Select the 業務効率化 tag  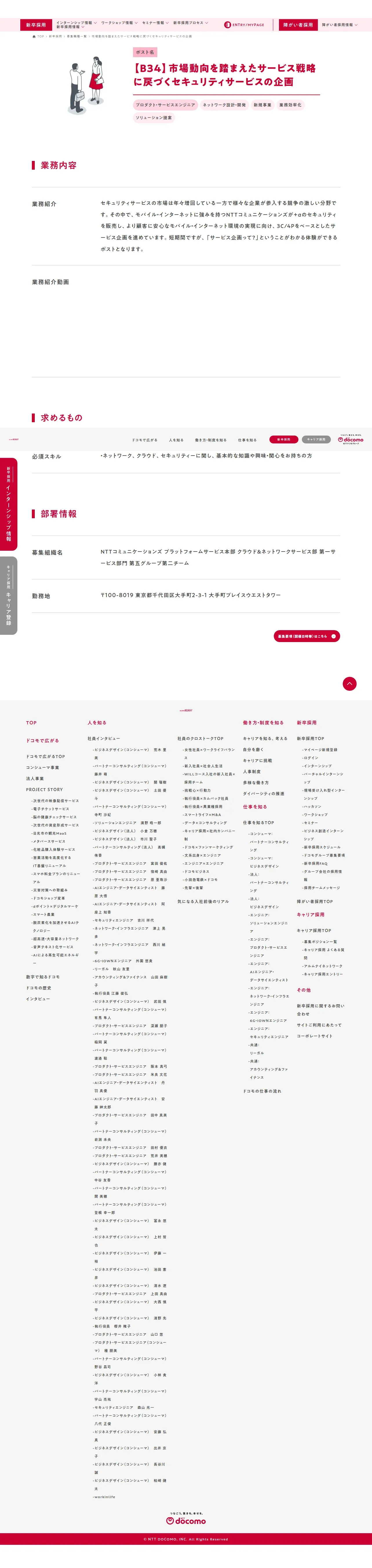[291, 105]
